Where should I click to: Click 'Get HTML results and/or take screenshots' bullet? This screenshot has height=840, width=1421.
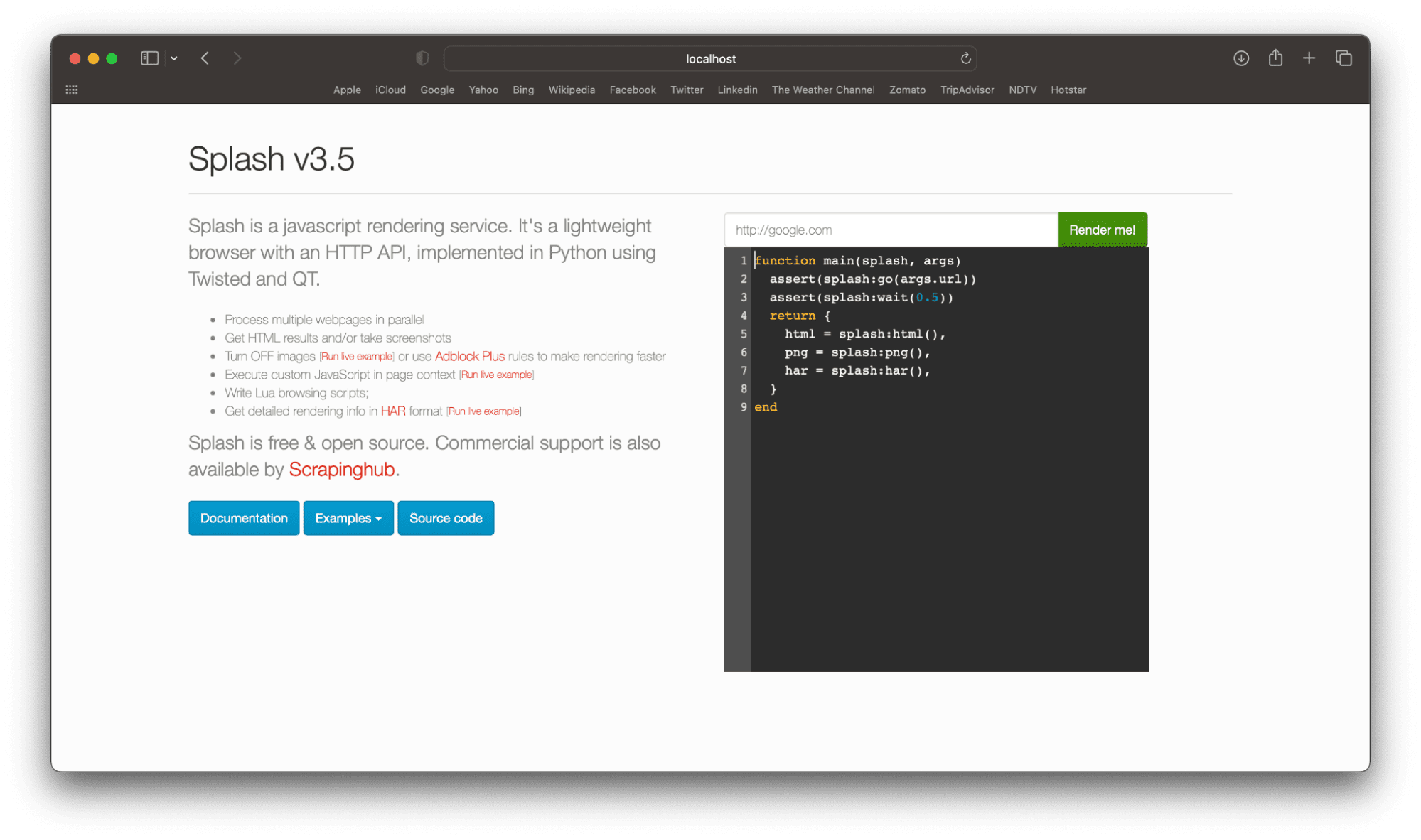click(338, 338)
